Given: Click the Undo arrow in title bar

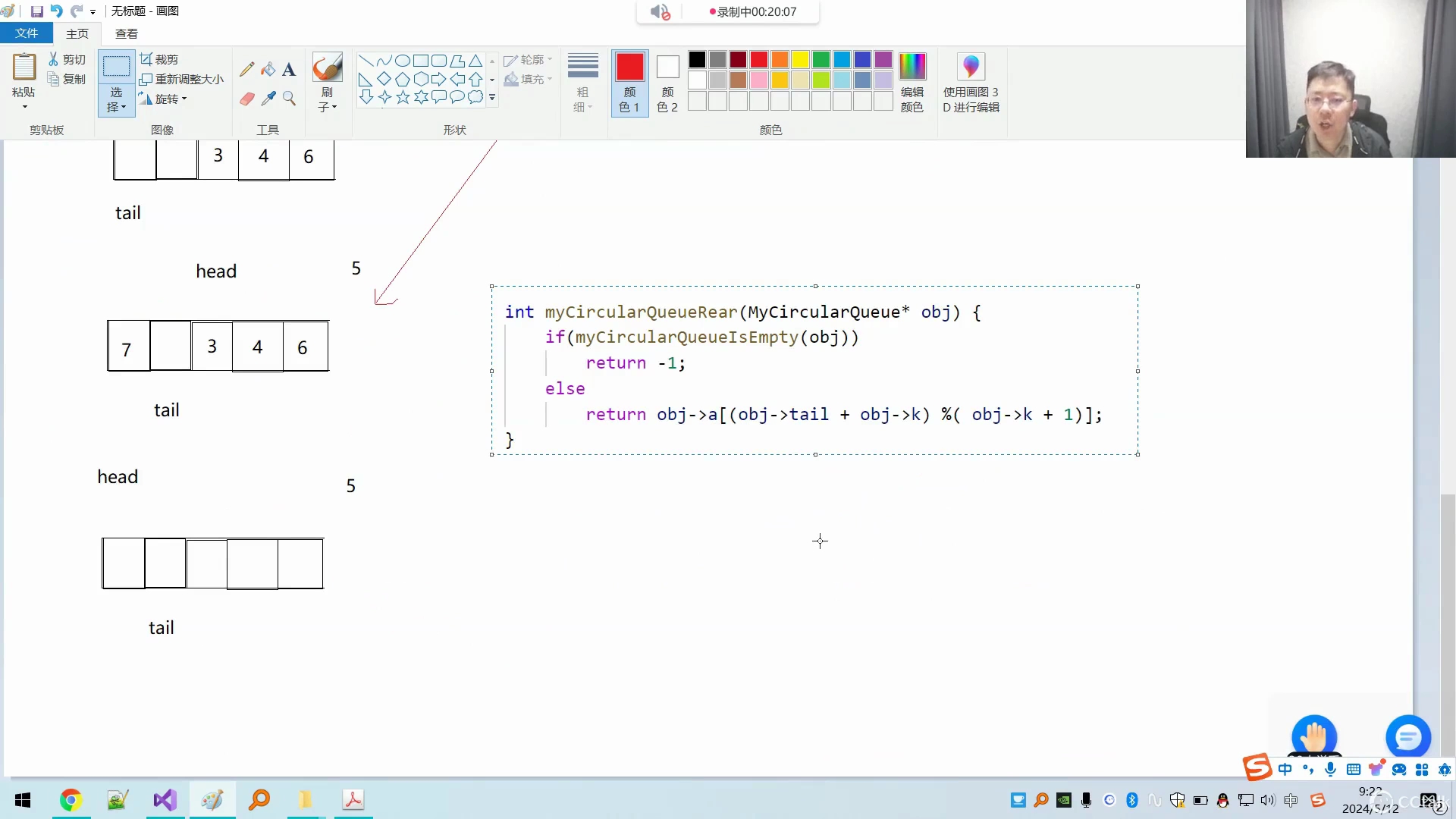Looking at the screenshot, I should coord(57,11).
